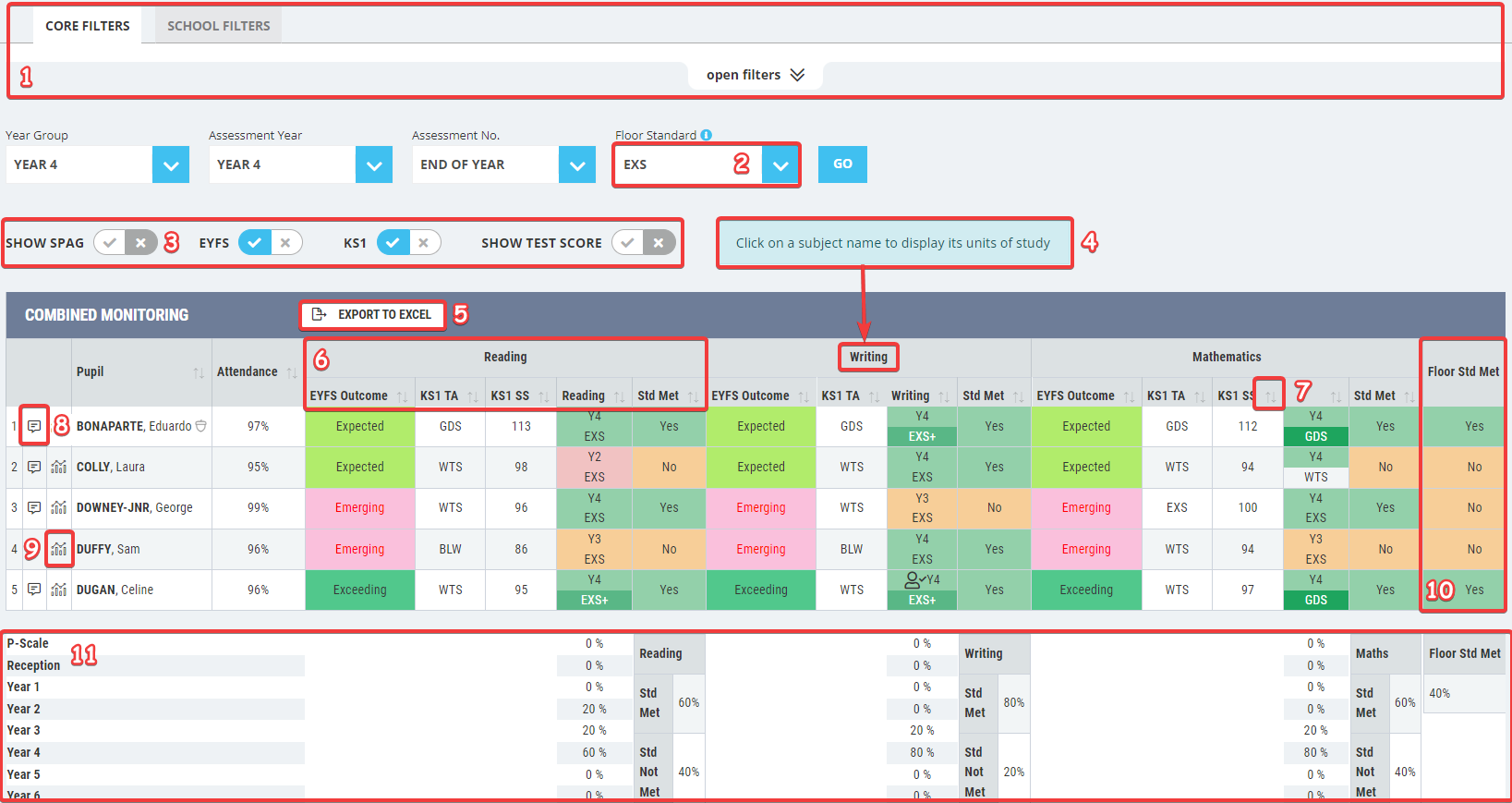Sort by Pupil column arrows
Viewport: 1512px width, 803px height.
pos(199,372)
